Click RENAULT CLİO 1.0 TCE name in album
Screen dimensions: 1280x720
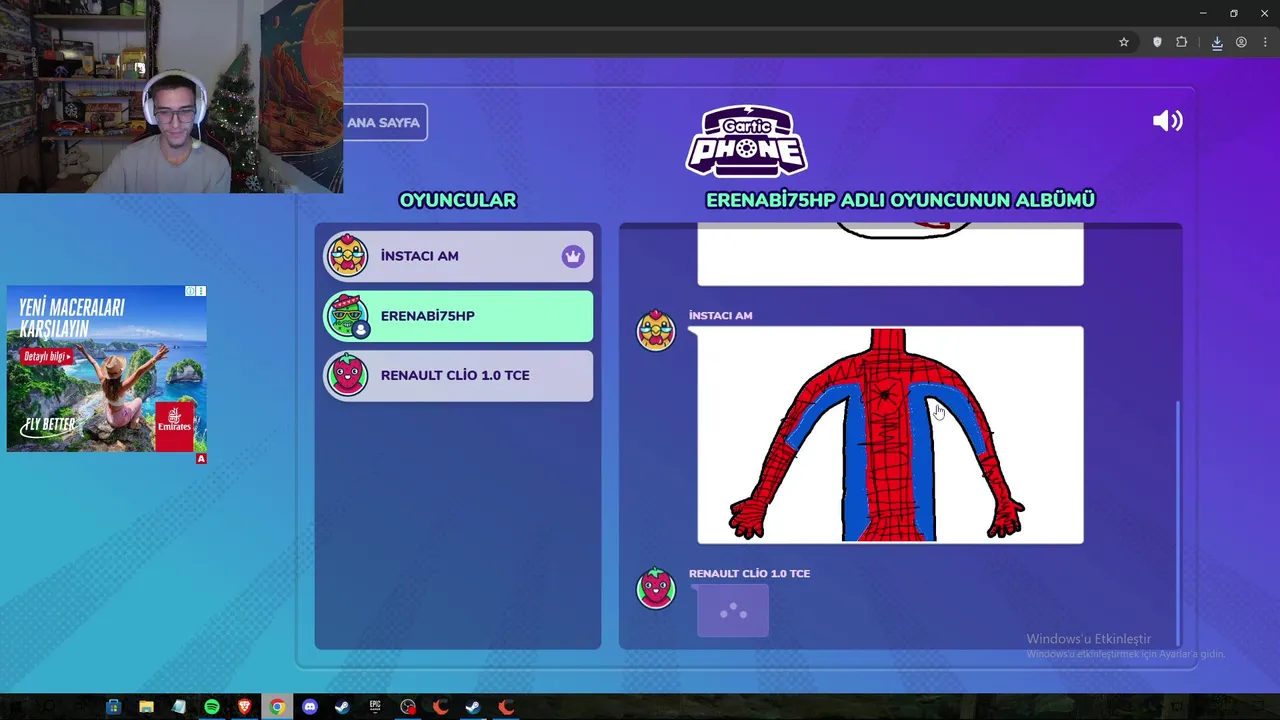click(749, 573)
